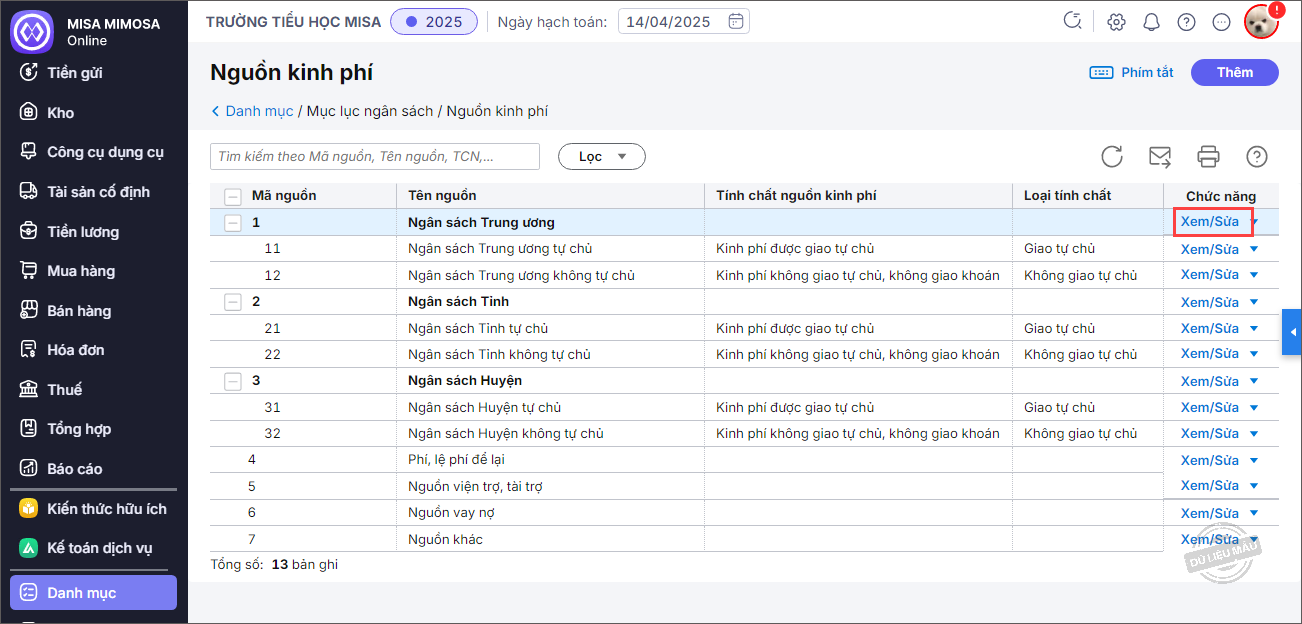1302x624 pixels.
Task: Open Tiền lương in the sidebar
Action: [83, 232]
